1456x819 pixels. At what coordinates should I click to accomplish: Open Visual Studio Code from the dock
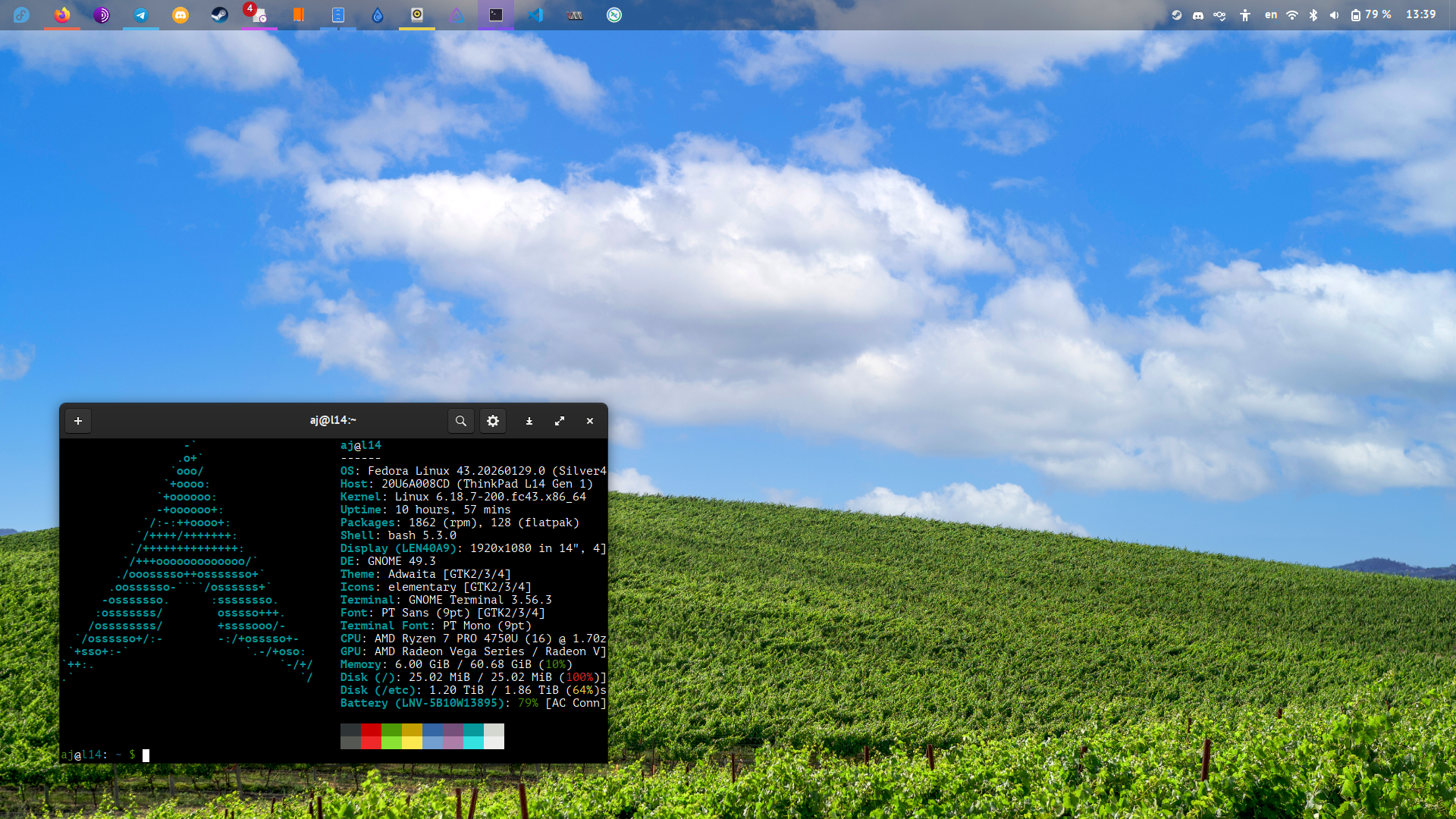pyautogui.click(x=535, y=14)
